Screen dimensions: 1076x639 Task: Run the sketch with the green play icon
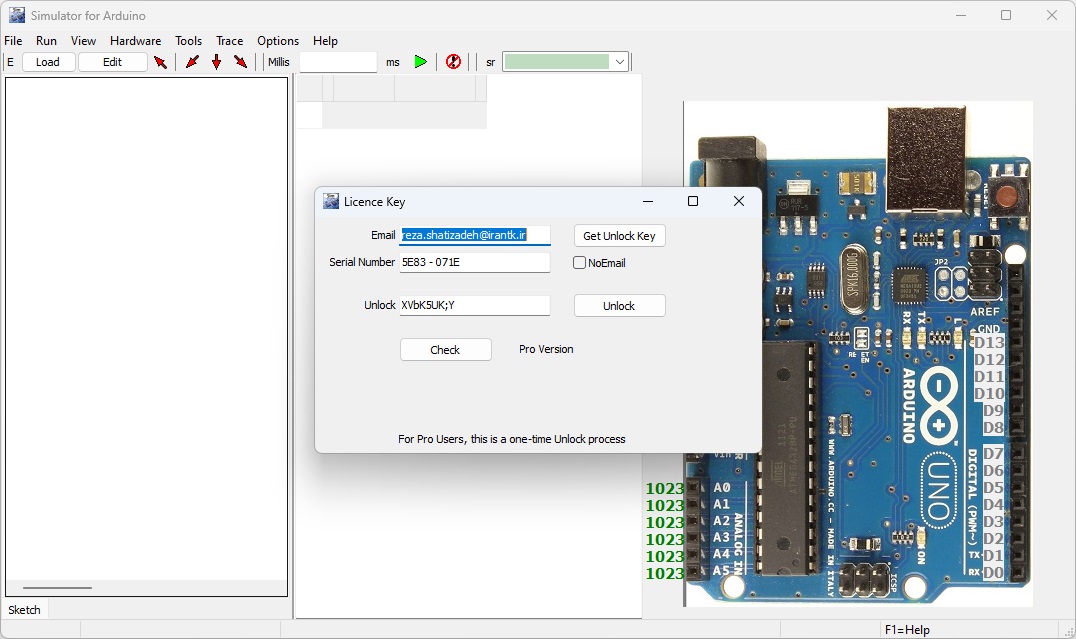point(421,62)
